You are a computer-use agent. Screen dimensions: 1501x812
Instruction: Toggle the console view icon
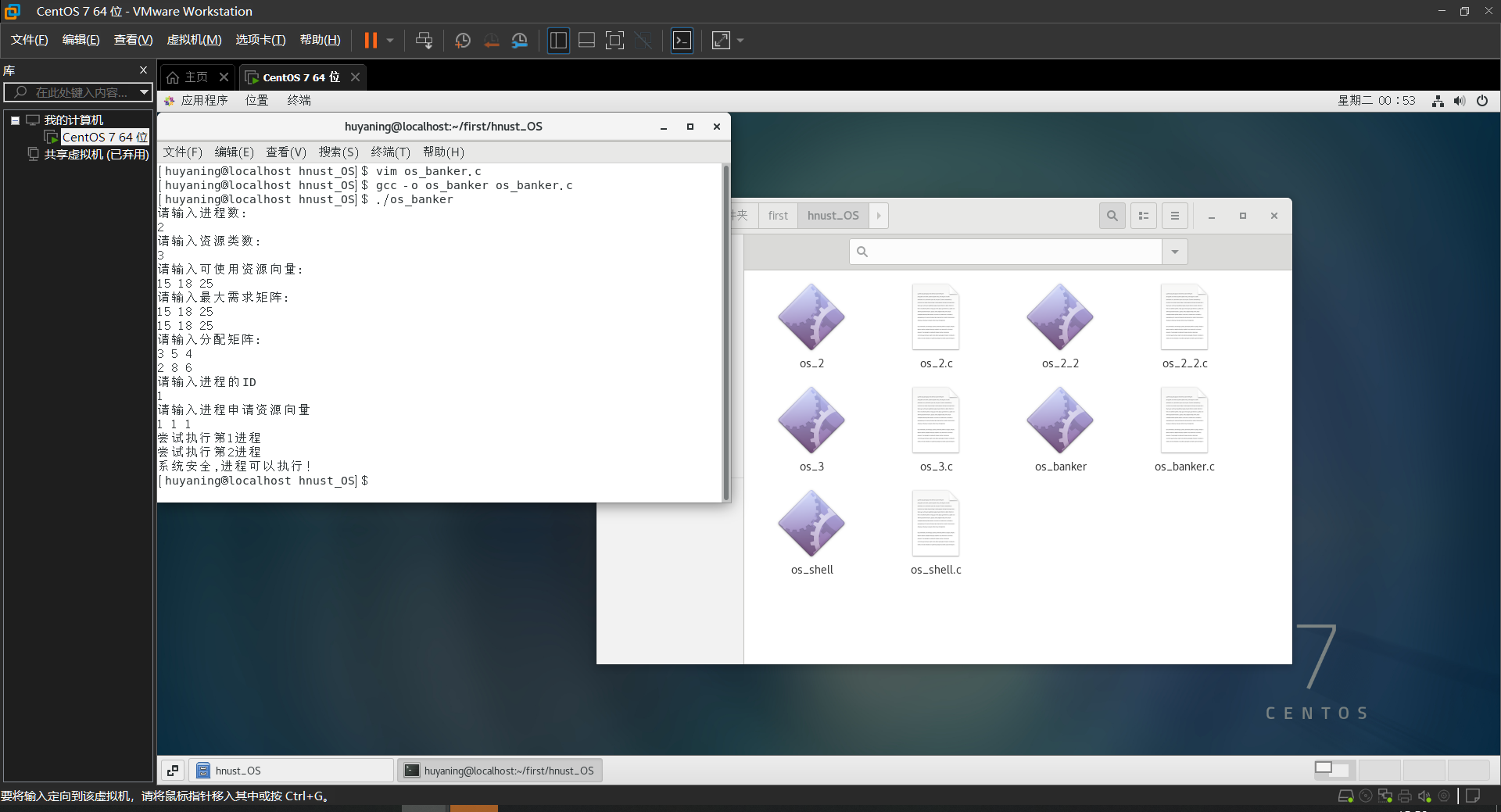[x=682, y=41]
